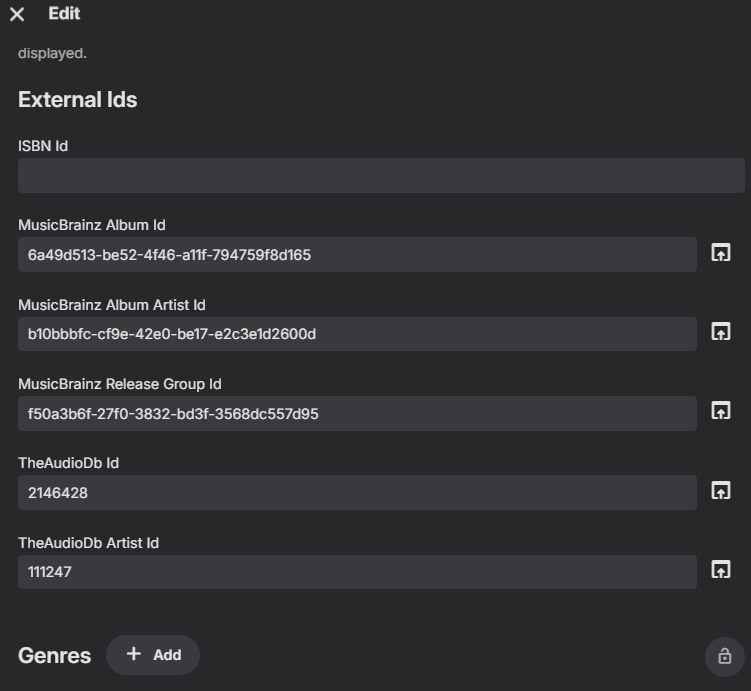Viewport: 751px width, 691px height.
Task: Add a new genre with the Add button
Action: point(153,655)
